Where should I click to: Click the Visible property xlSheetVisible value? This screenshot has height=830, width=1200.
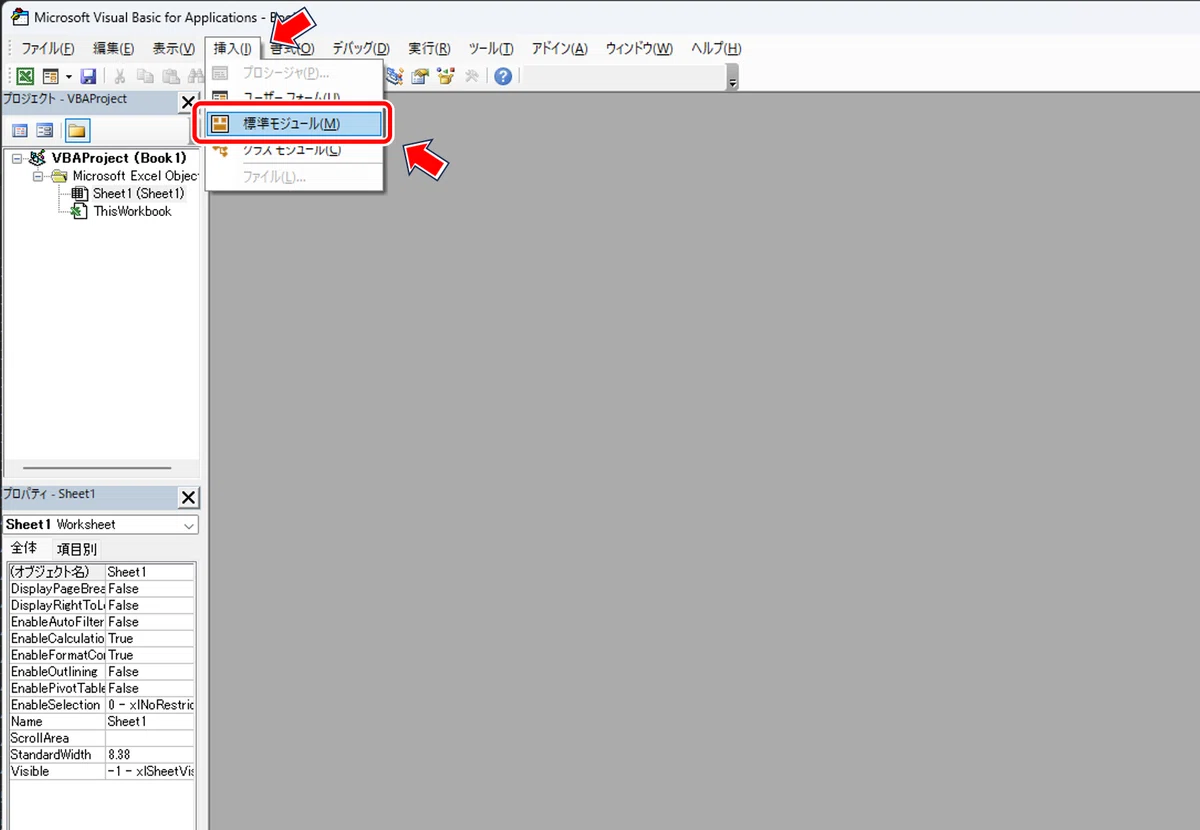tap(150, 771)
